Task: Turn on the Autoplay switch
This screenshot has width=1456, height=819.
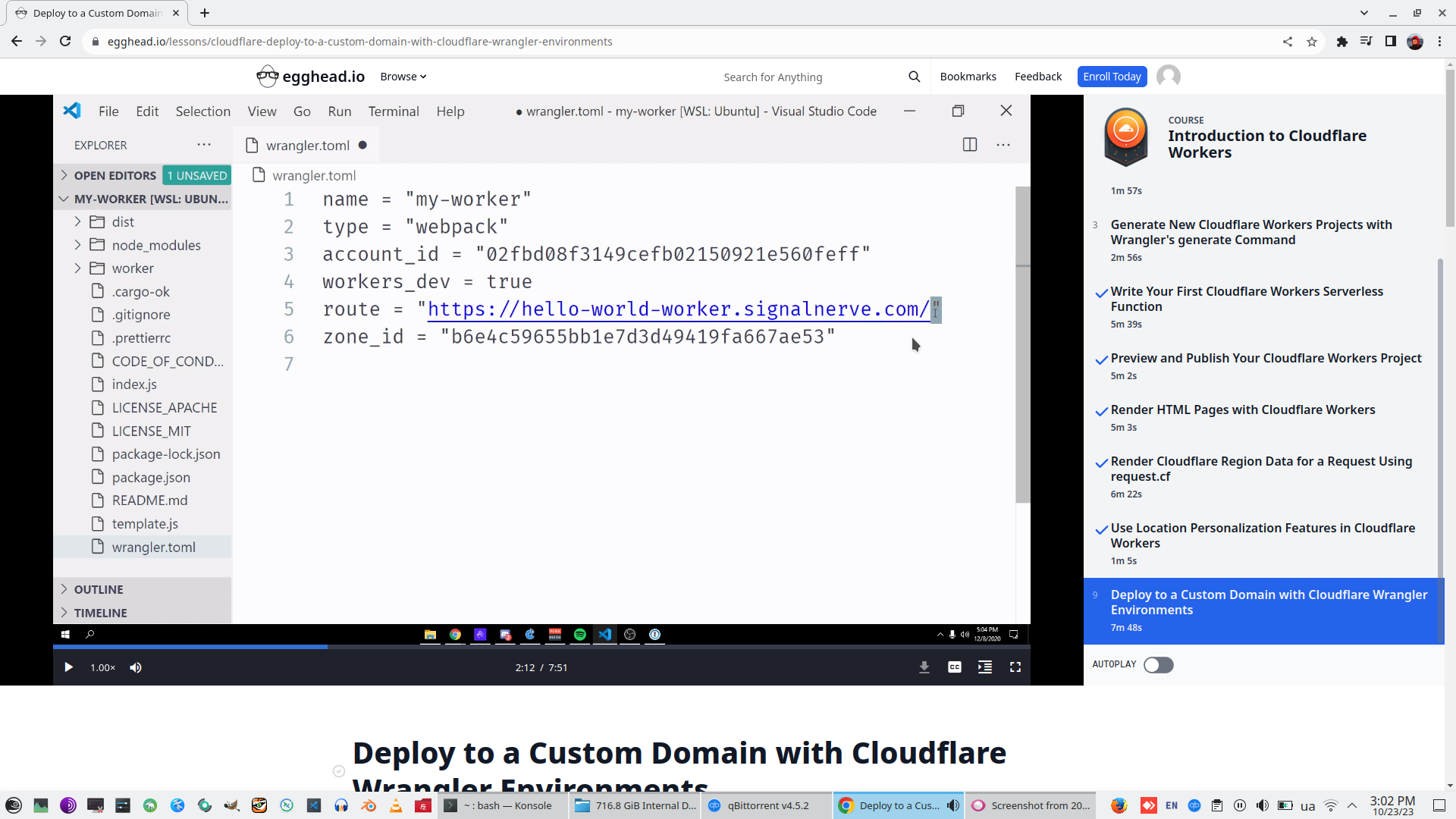Action: (x=1158, y=665)
